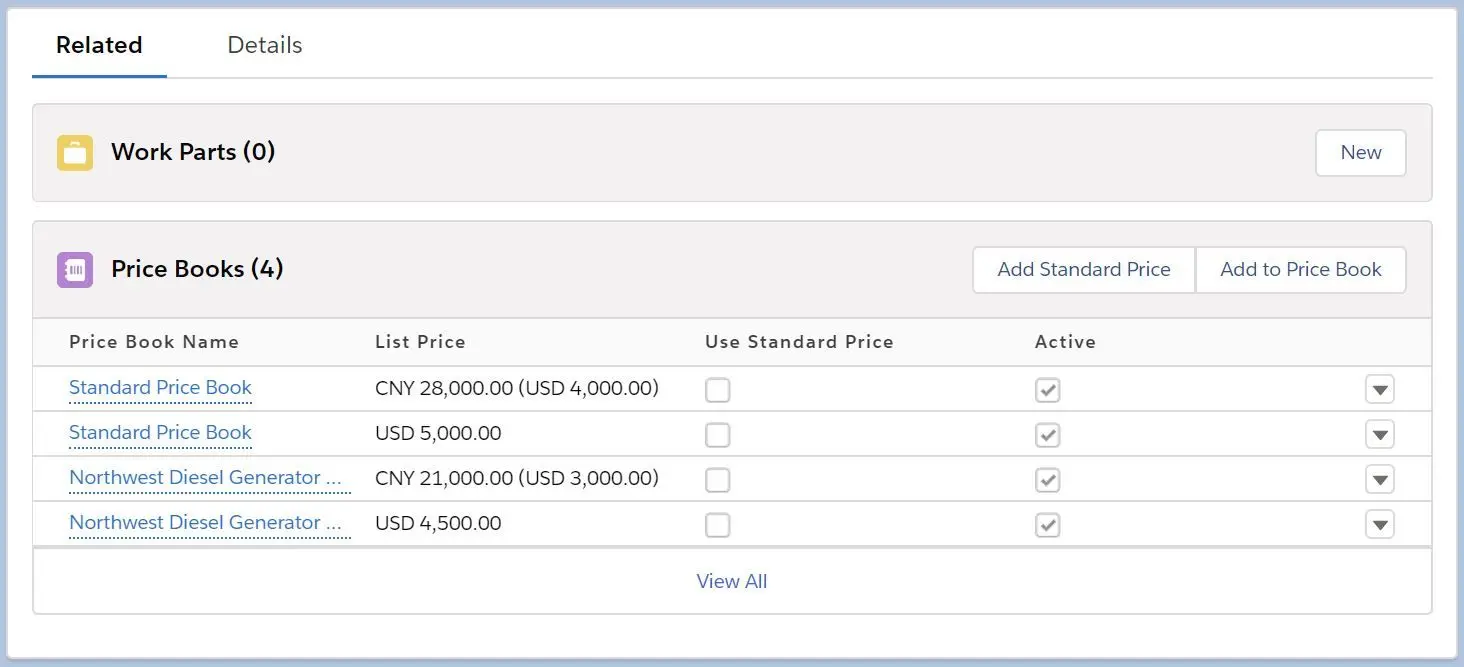Open row actions dropdown for CNY 28,000.00 row
Viewport: 1464px width, 667px height.
click(1380, 390)
